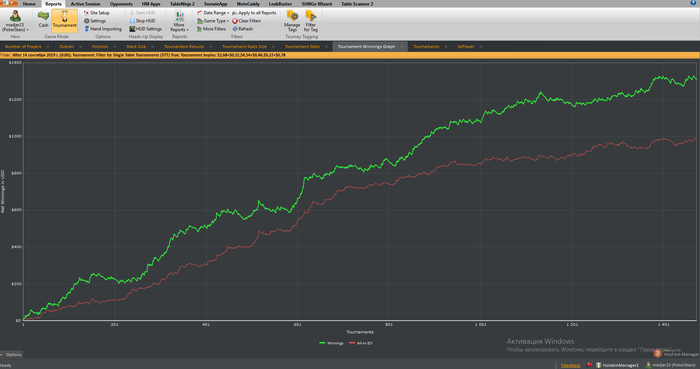Toggle the All-In EV legend entry
700x369 pixels.
click(x=361, y=343)
